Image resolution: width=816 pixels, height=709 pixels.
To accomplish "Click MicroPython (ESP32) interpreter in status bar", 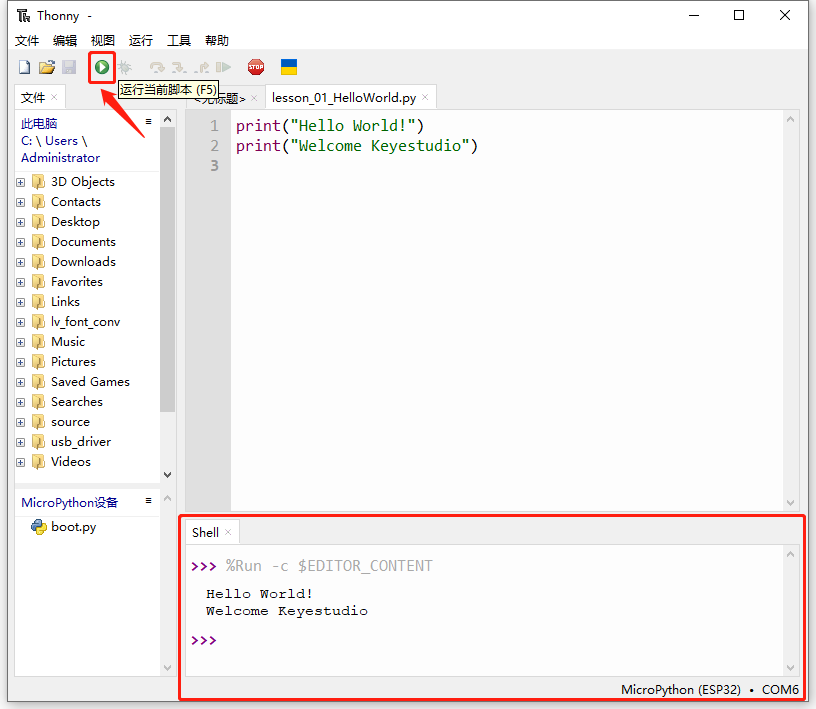I will point(681,689).
